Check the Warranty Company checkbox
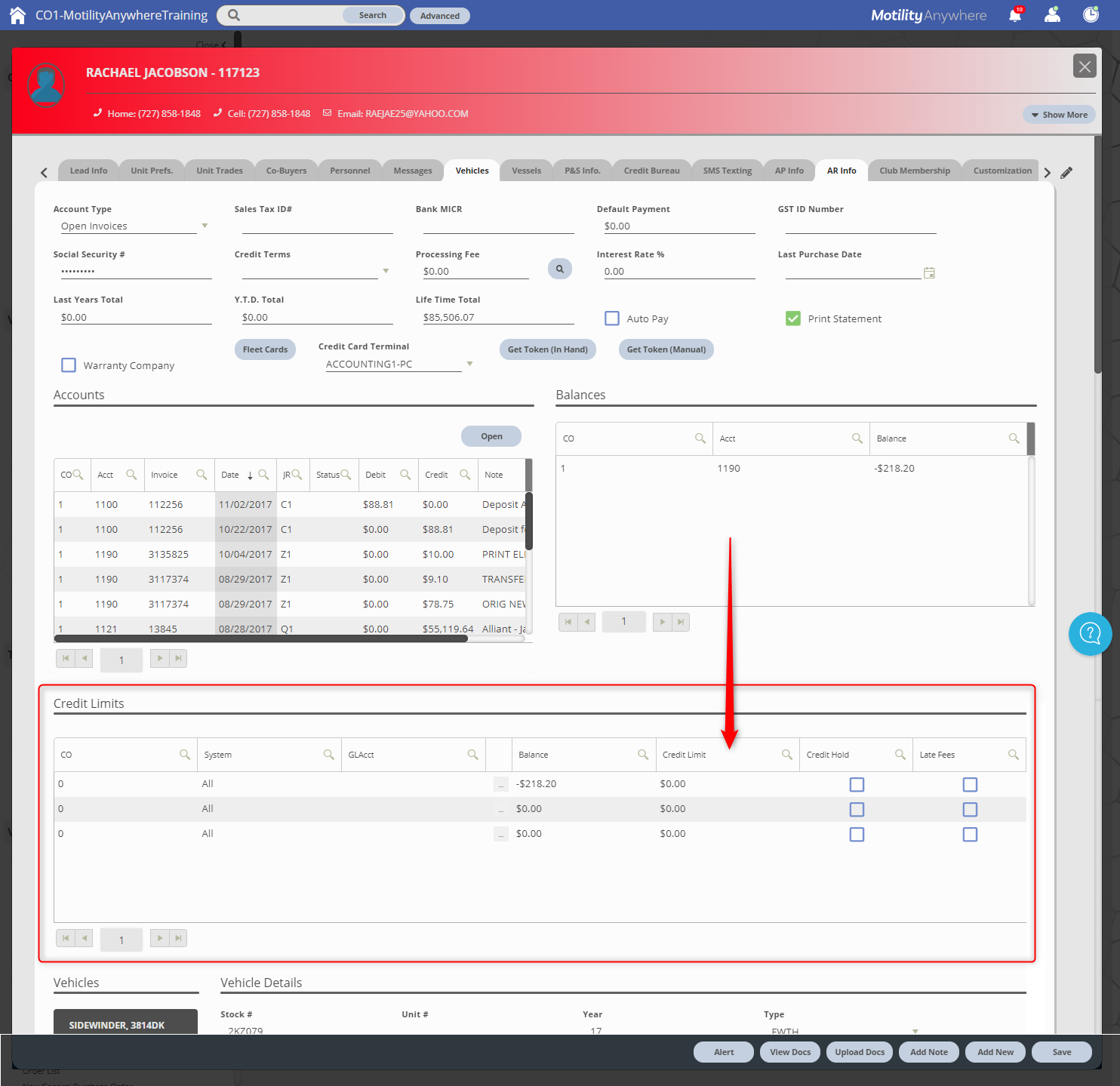Image resolution: width=1120 pixels, height=1086 pixels. 69,365
